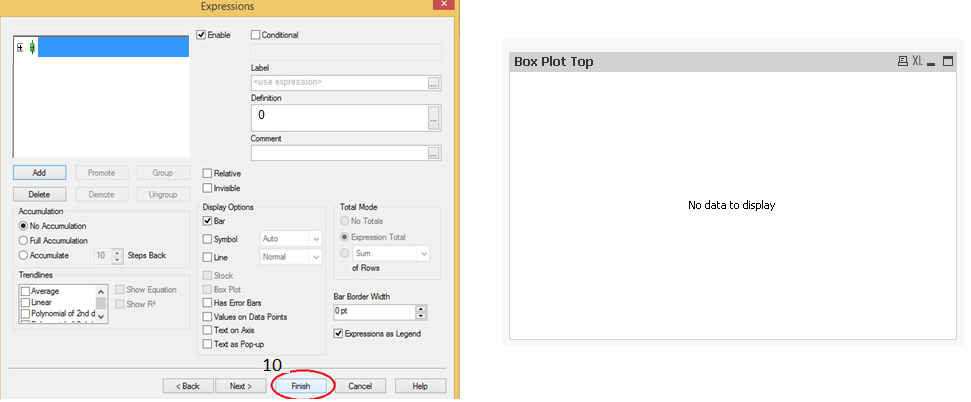Click the Finish button

[x=301, y=386]
